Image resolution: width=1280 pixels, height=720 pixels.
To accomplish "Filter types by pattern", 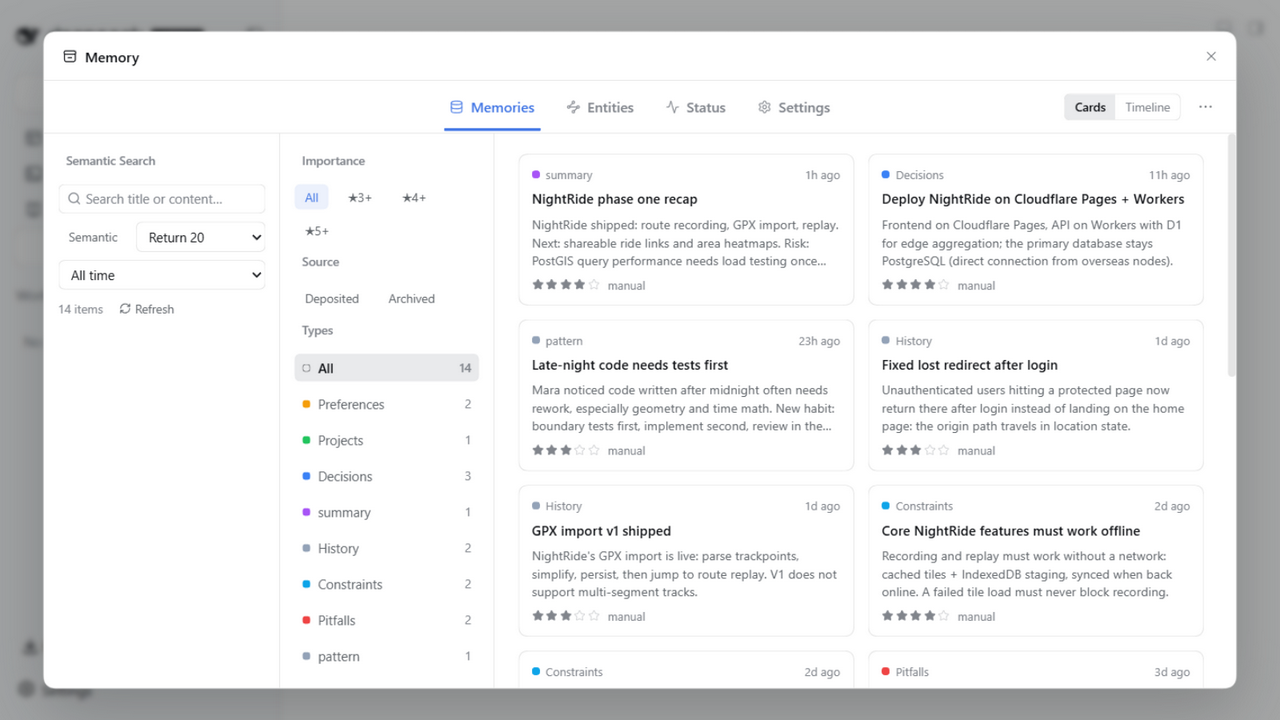I will tap(387, 656).
